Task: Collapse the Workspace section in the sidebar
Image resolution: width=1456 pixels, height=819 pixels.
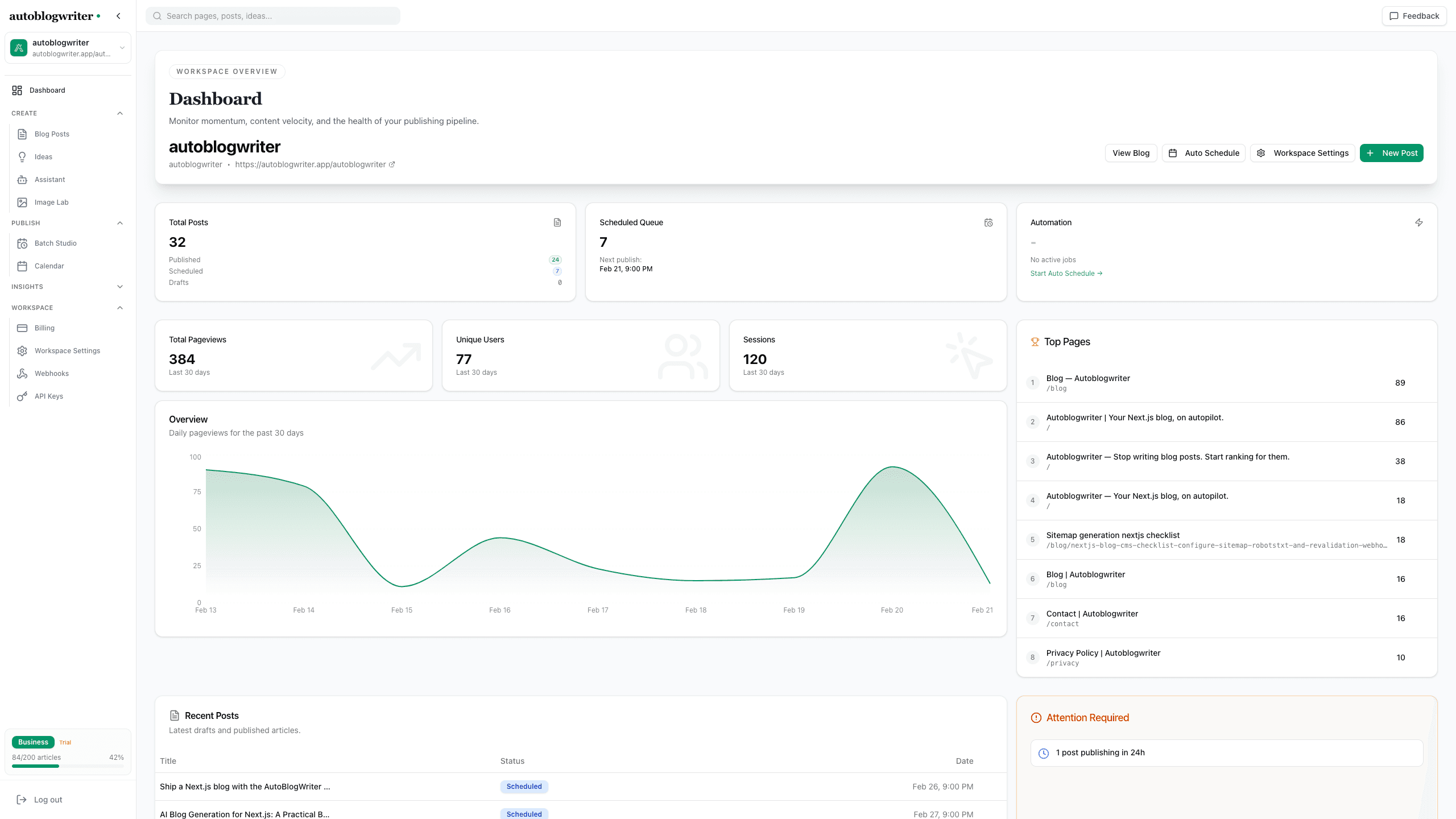Action: [120, 308]
